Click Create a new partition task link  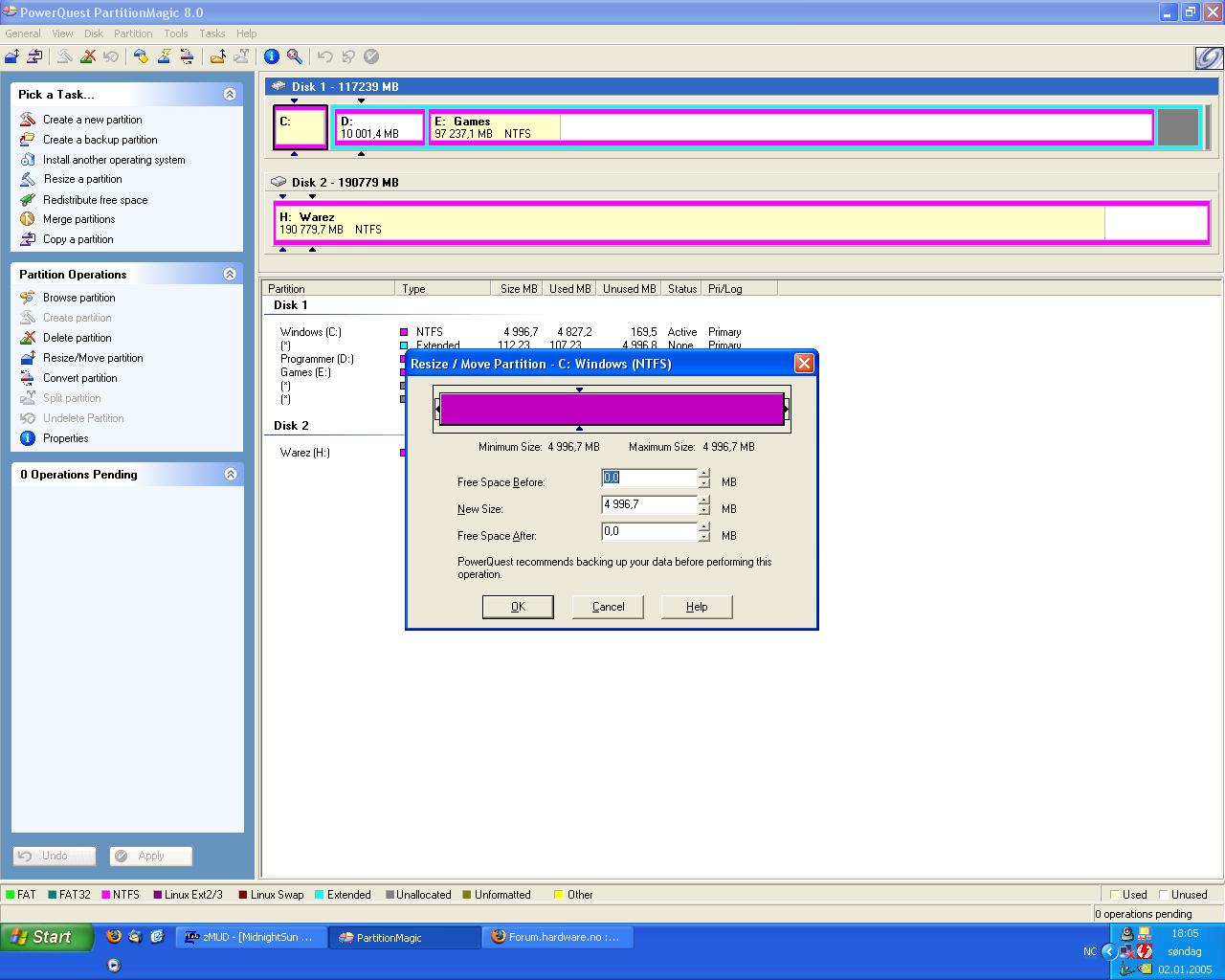(93, 120)
